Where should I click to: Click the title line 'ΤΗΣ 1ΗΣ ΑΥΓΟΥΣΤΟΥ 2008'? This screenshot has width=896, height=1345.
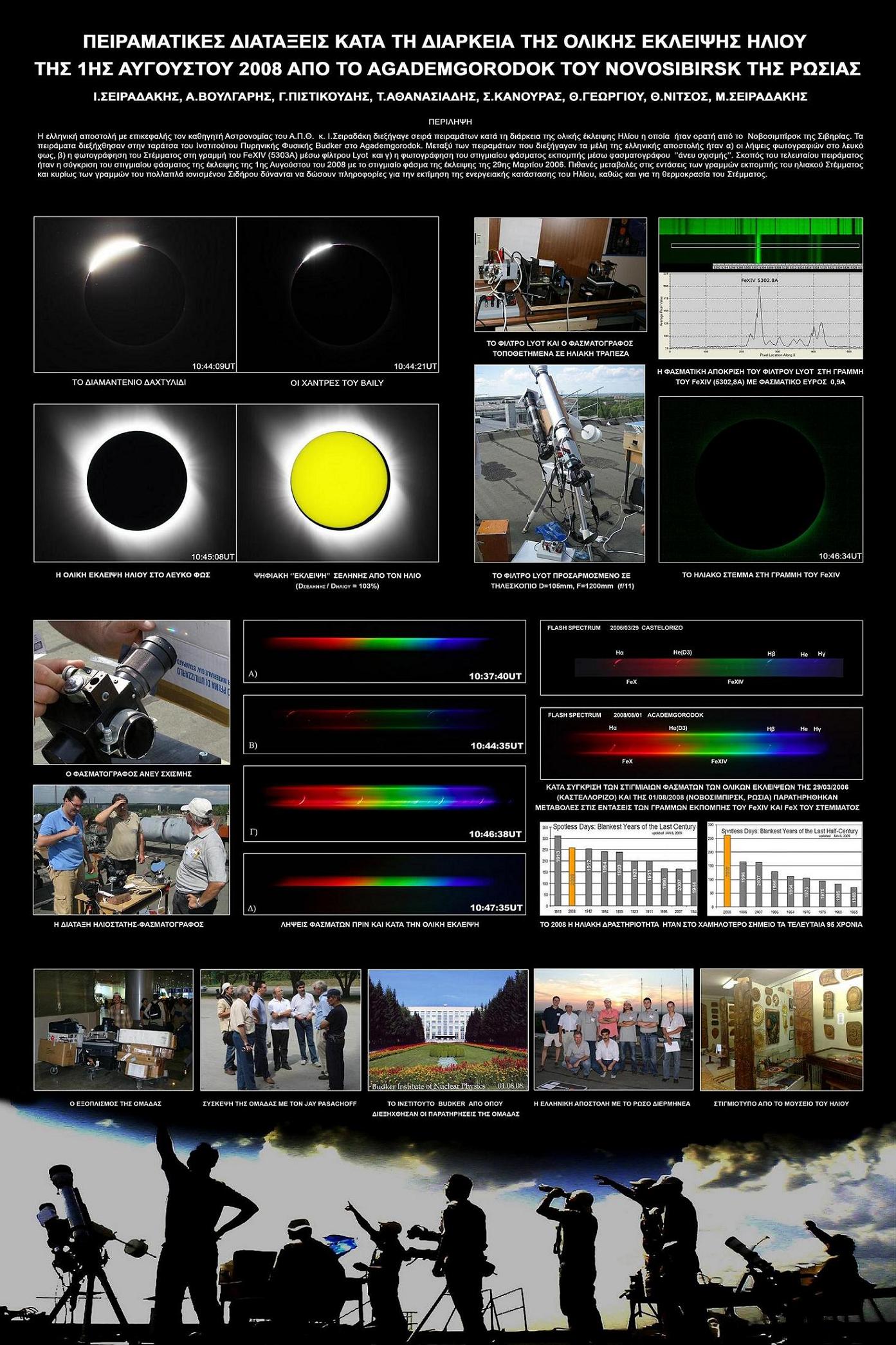tap(448, 69)
